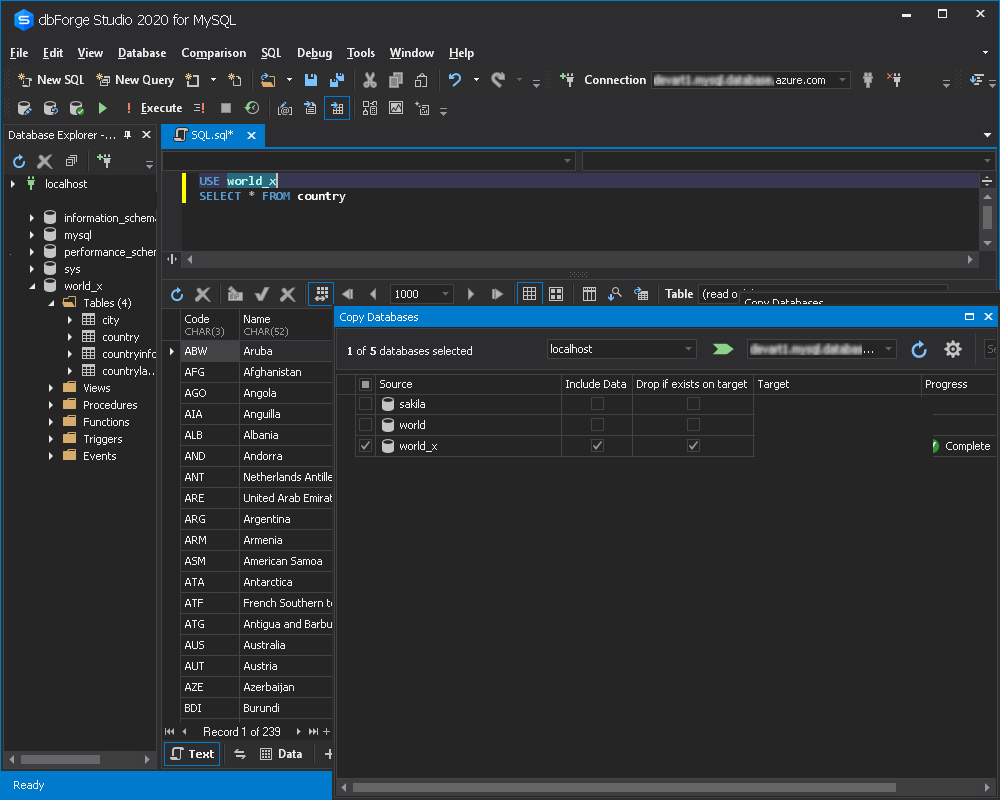The width and height of the screenshot is (1000, 800).
Task: Open the Debug menu
Action: tap(314, 53)
